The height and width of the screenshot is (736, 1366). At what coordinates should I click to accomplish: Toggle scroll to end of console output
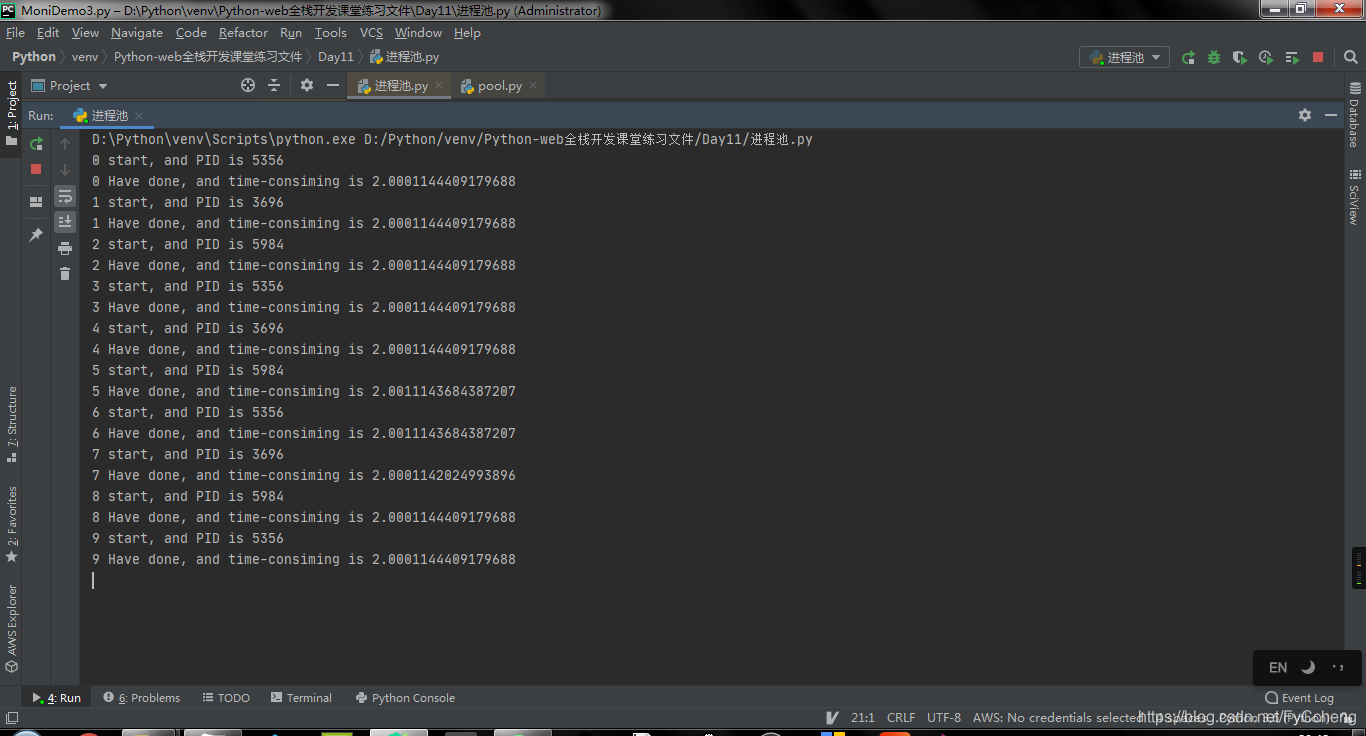pos(65,222)
